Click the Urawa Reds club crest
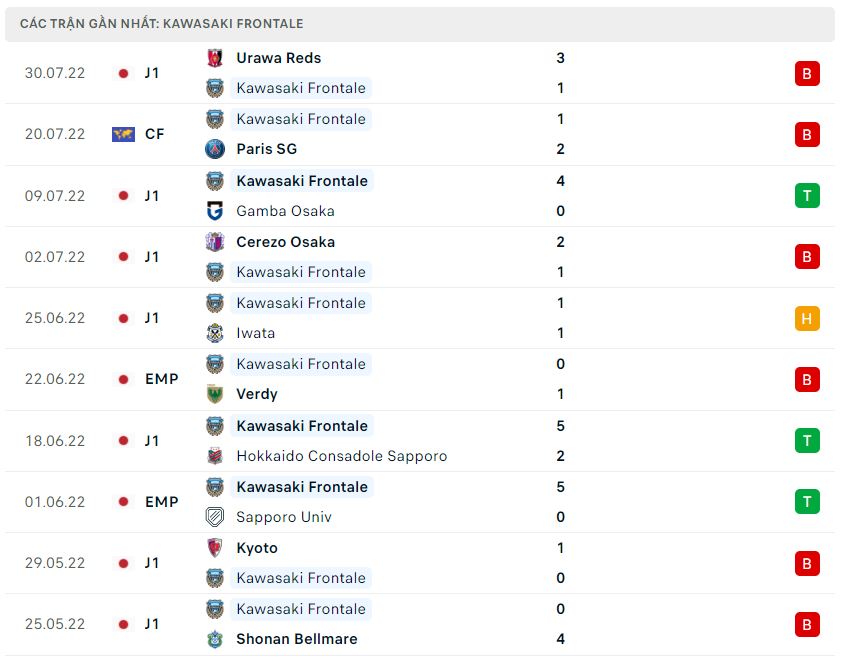Image resolution: width=845 pixels, height=662 pixels. click(214, 58)
